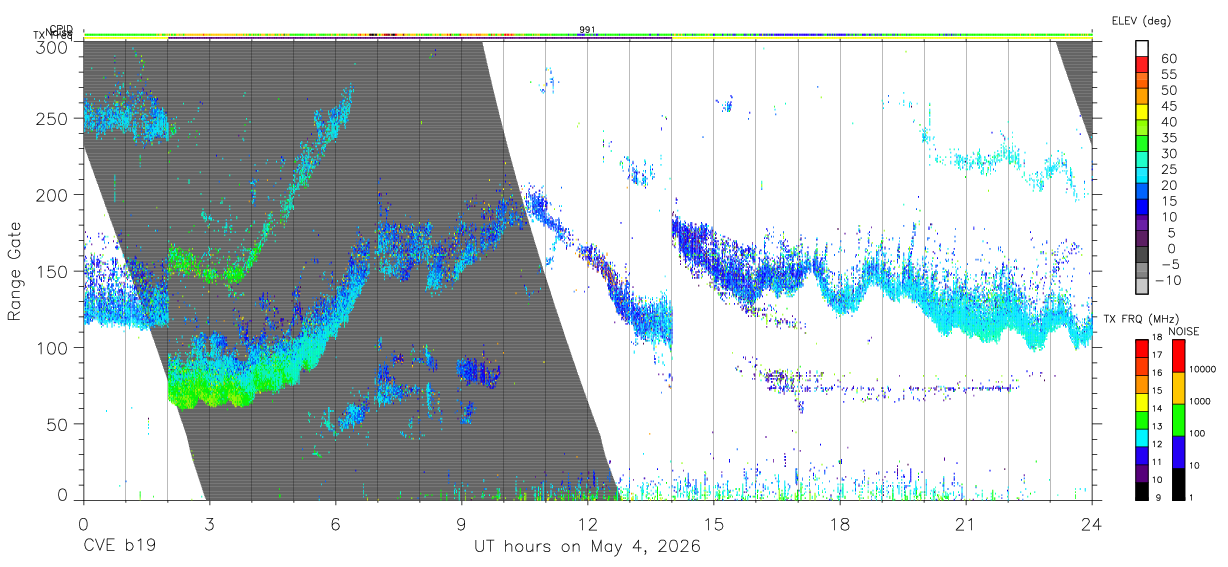
Task: Click the '45' label on the ELEV colorbar
Action: [x=1168, y=106]
